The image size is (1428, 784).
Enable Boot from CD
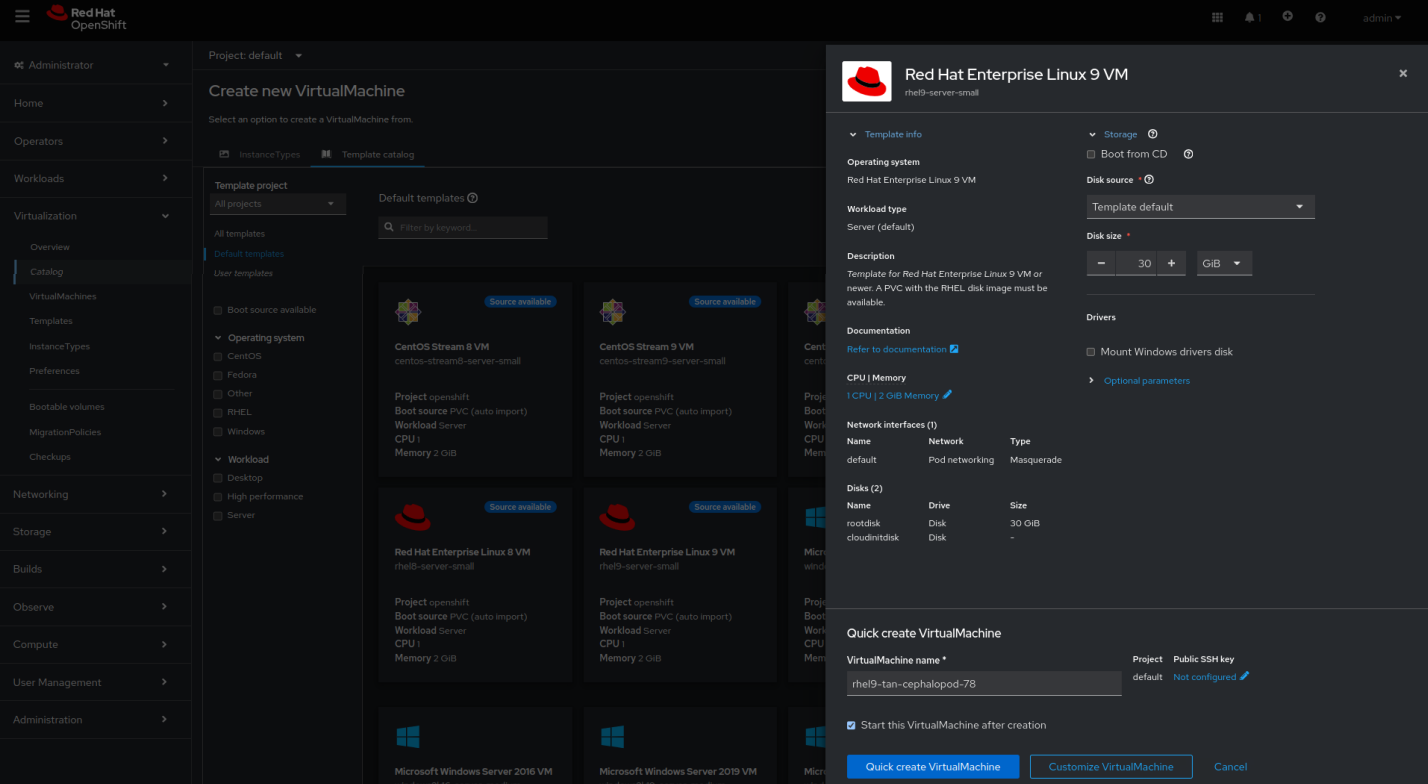[1090, 153]
